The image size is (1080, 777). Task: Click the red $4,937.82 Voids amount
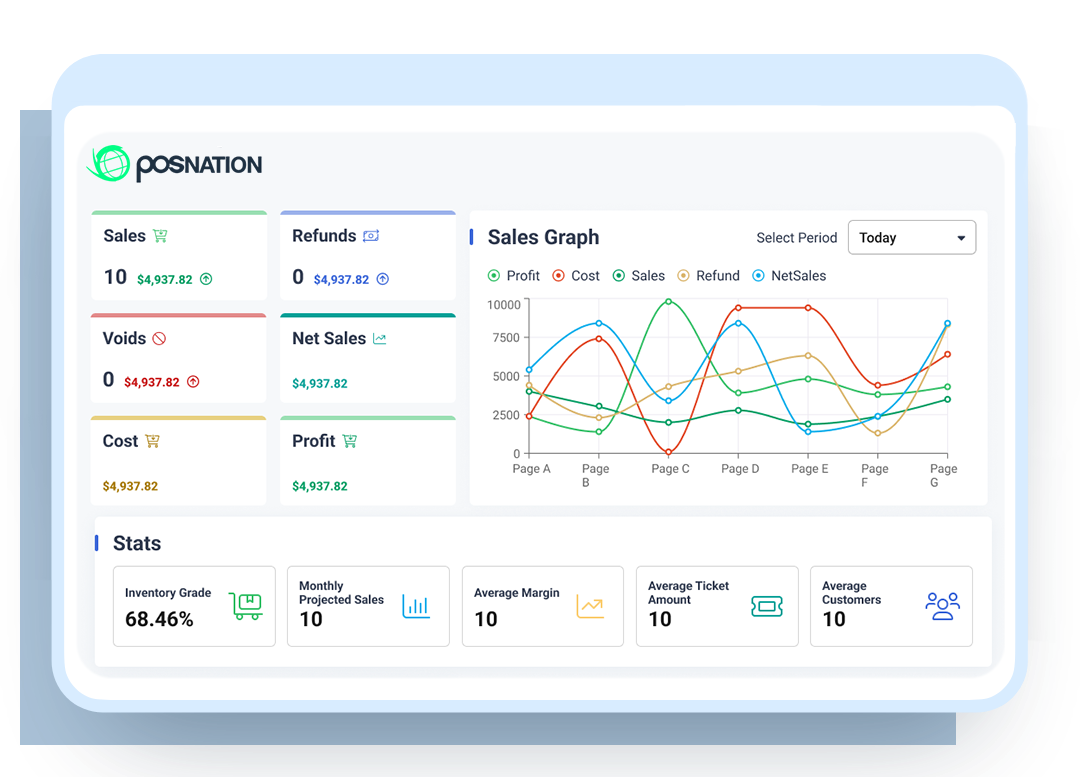(152, 382)
